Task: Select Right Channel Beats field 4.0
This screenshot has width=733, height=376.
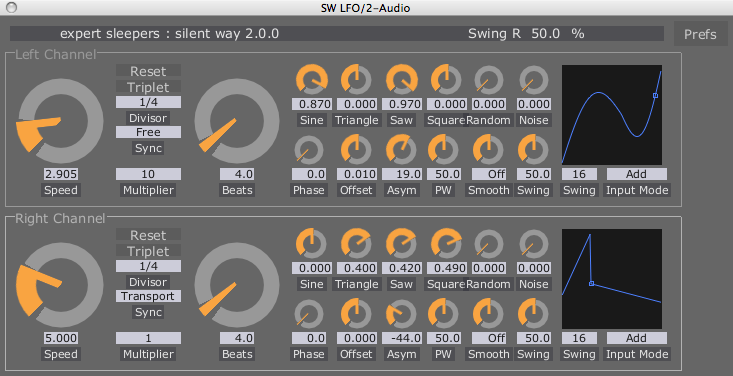Action: pyautogui.click(x=237, y=338)
